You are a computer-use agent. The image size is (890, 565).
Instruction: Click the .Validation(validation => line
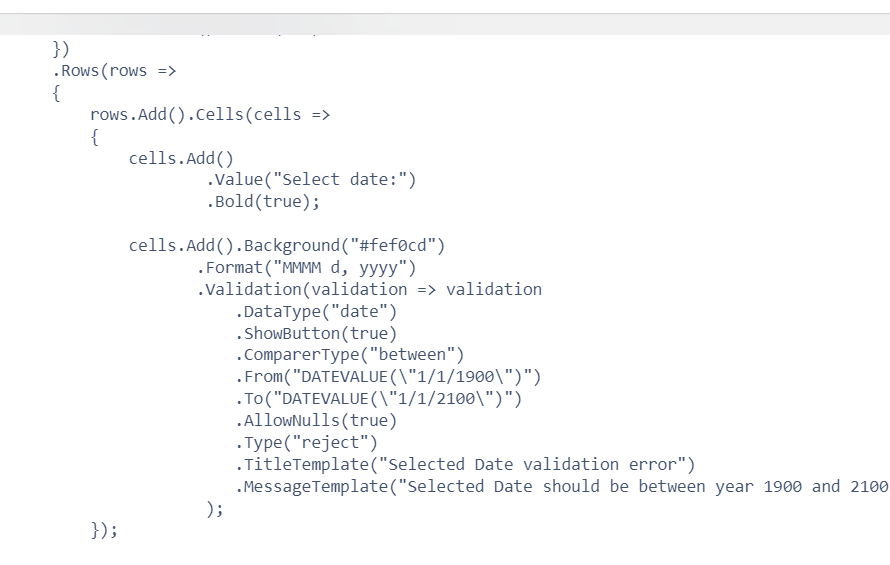[369, 290]
